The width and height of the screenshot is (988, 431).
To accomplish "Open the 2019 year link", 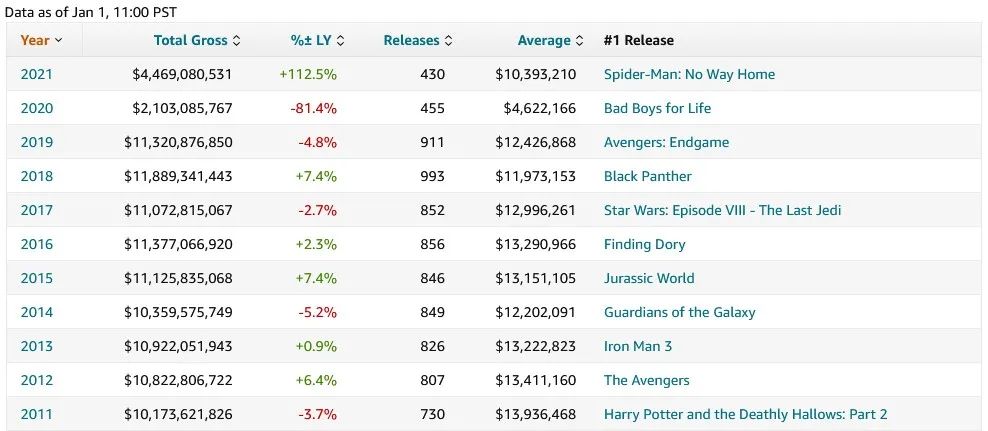I will click(36, 142).
